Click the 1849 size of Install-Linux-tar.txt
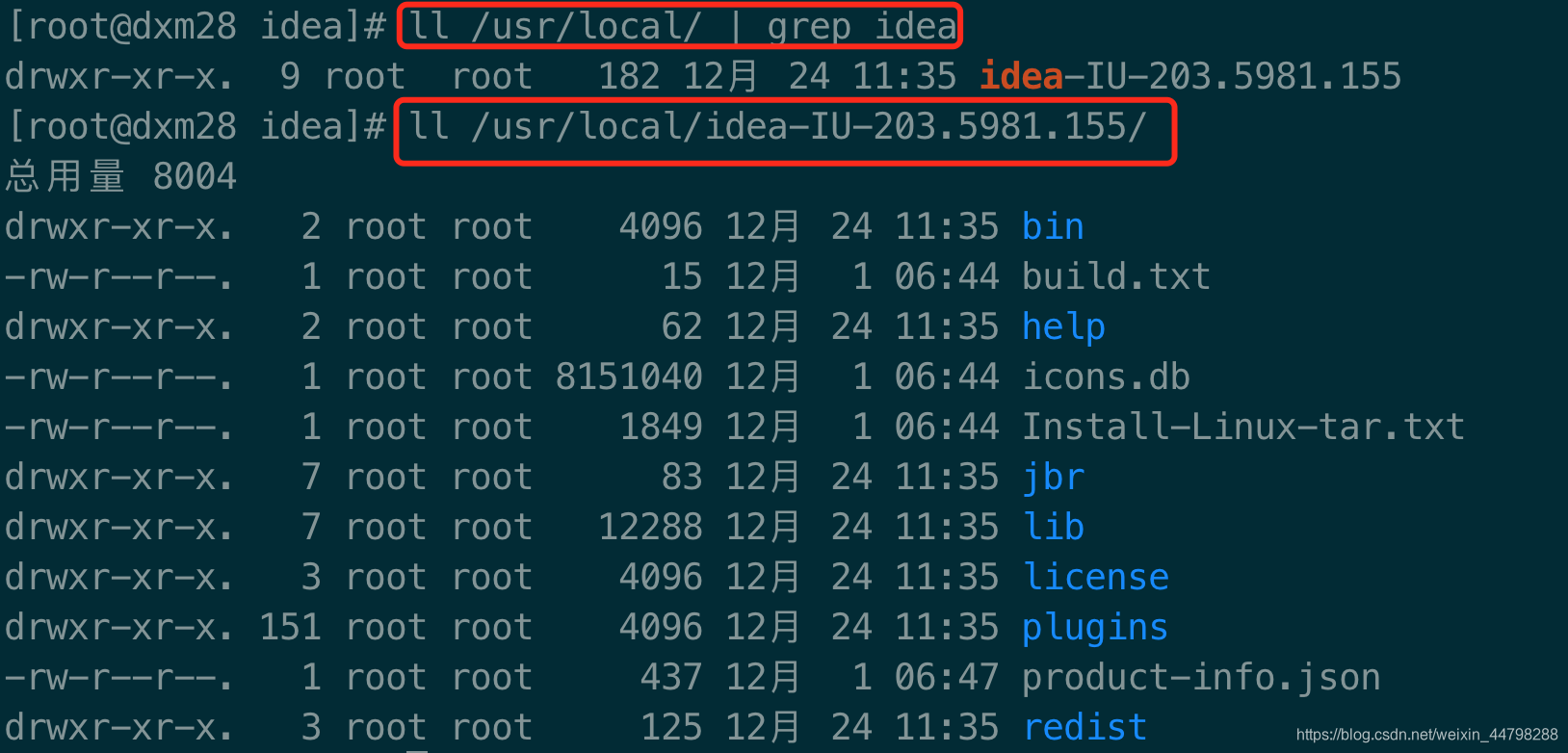Viewport: 1568px width, 753px height. point(661,428)
